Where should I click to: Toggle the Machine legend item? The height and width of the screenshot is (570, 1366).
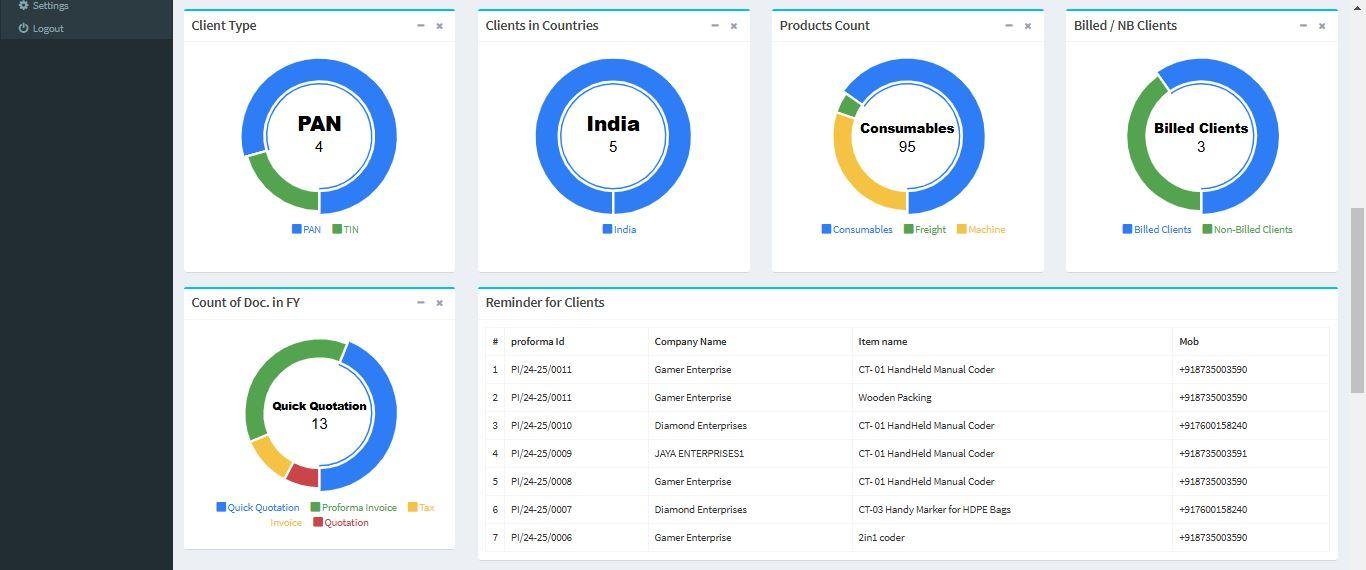coord(981,229)
